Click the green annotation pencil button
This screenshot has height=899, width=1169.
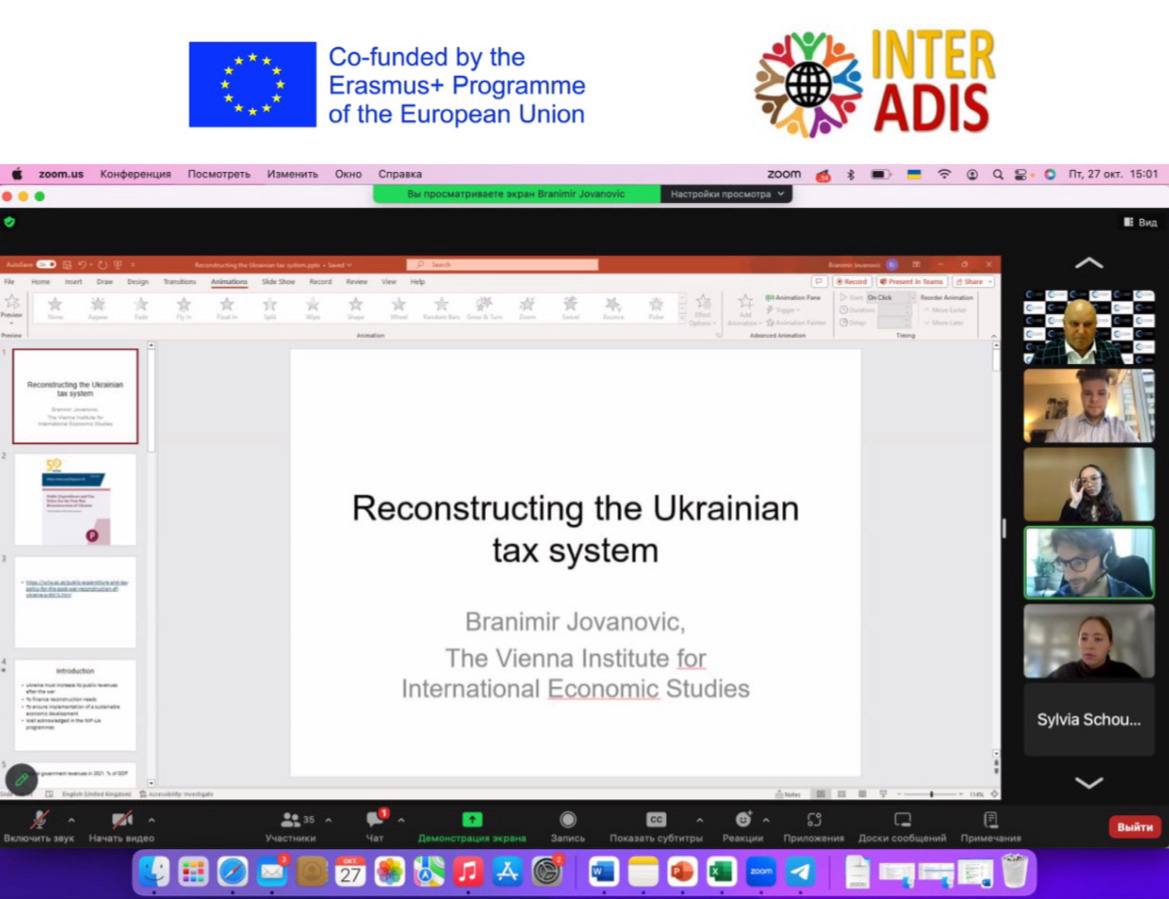coord(21,780)
